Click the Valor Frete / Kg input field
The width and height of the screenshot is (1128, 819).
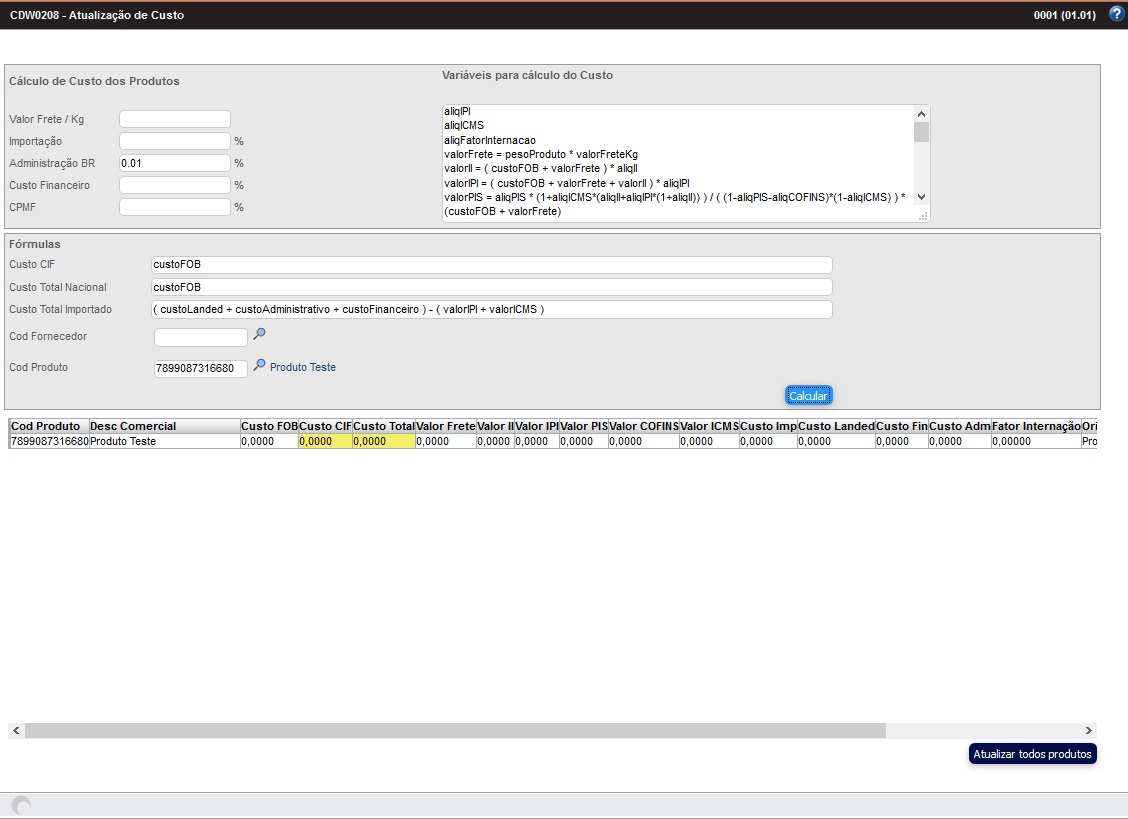[x=174, y=118]
